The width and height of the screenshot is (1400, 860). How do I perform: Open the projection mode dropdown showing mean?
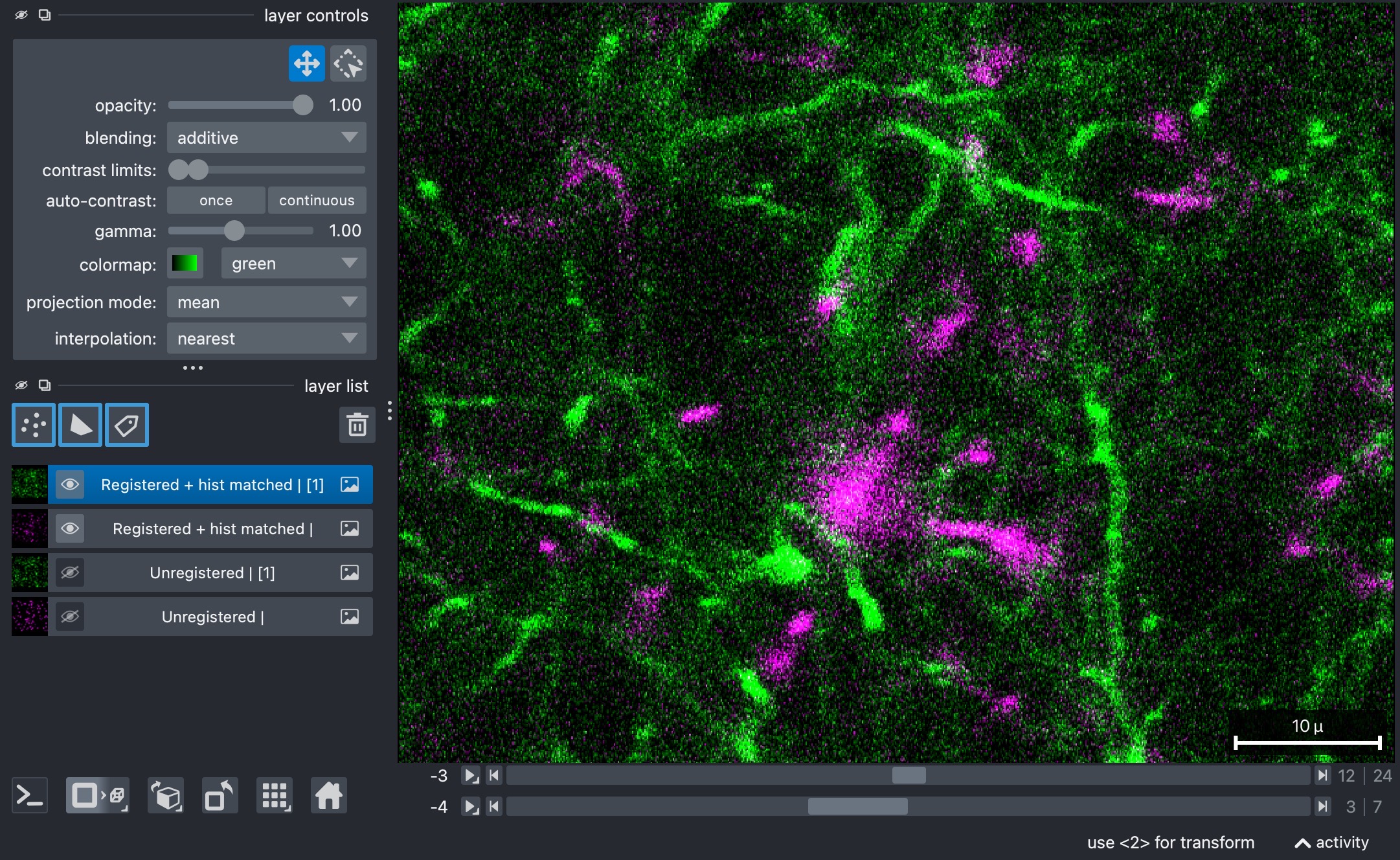[x=267, y=302]
